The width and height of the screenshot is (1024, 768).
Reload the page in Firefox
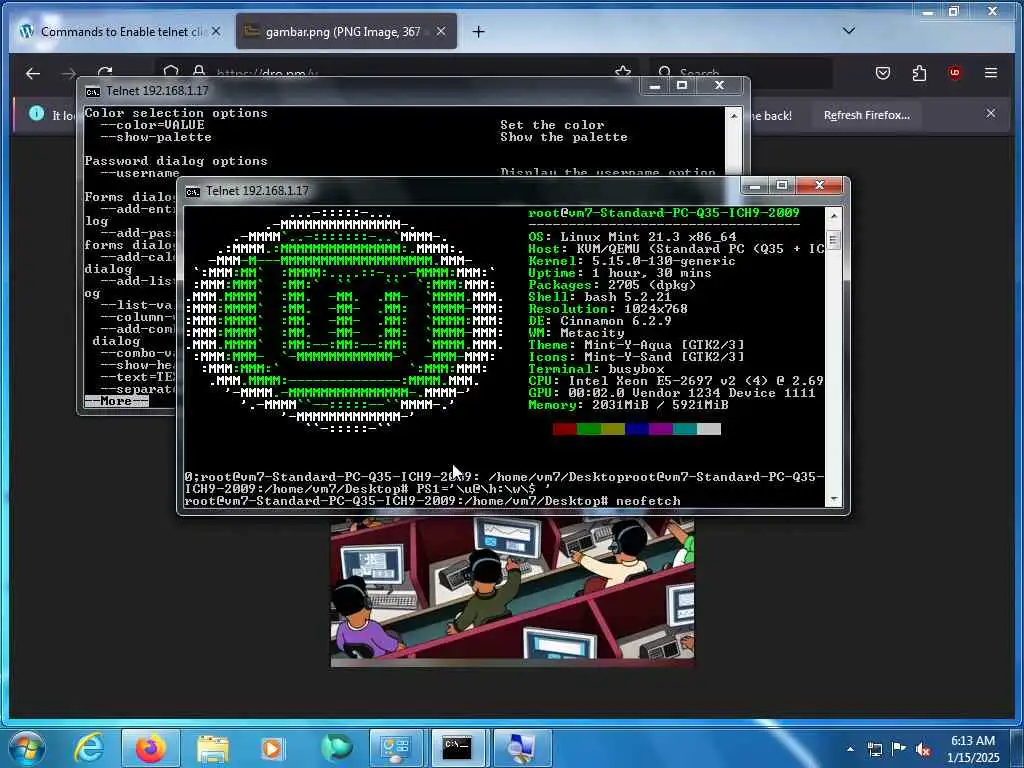click(x=105, y=71)
